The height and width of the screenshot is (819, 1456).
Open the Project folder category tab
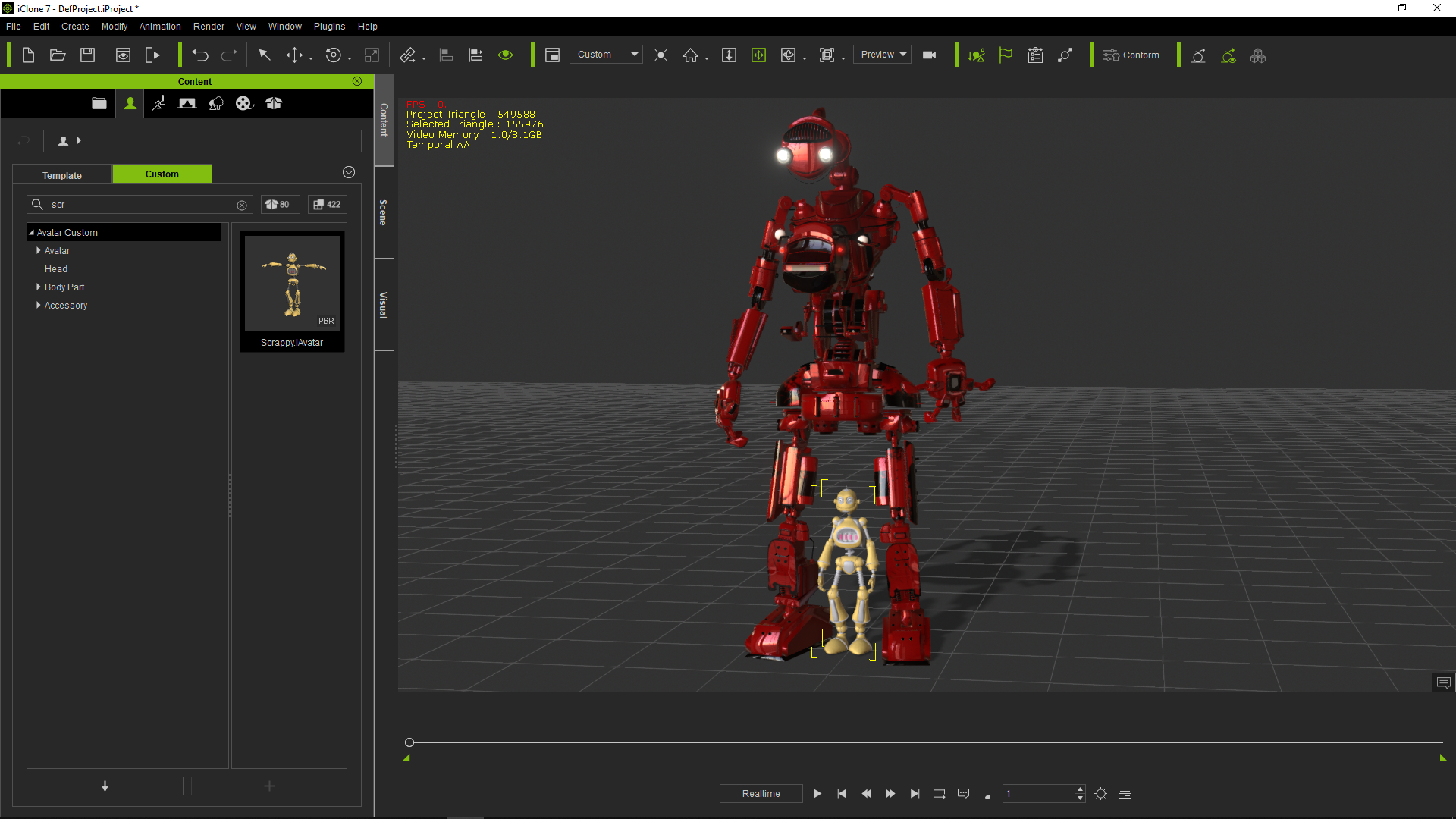[x=99, y=103]
